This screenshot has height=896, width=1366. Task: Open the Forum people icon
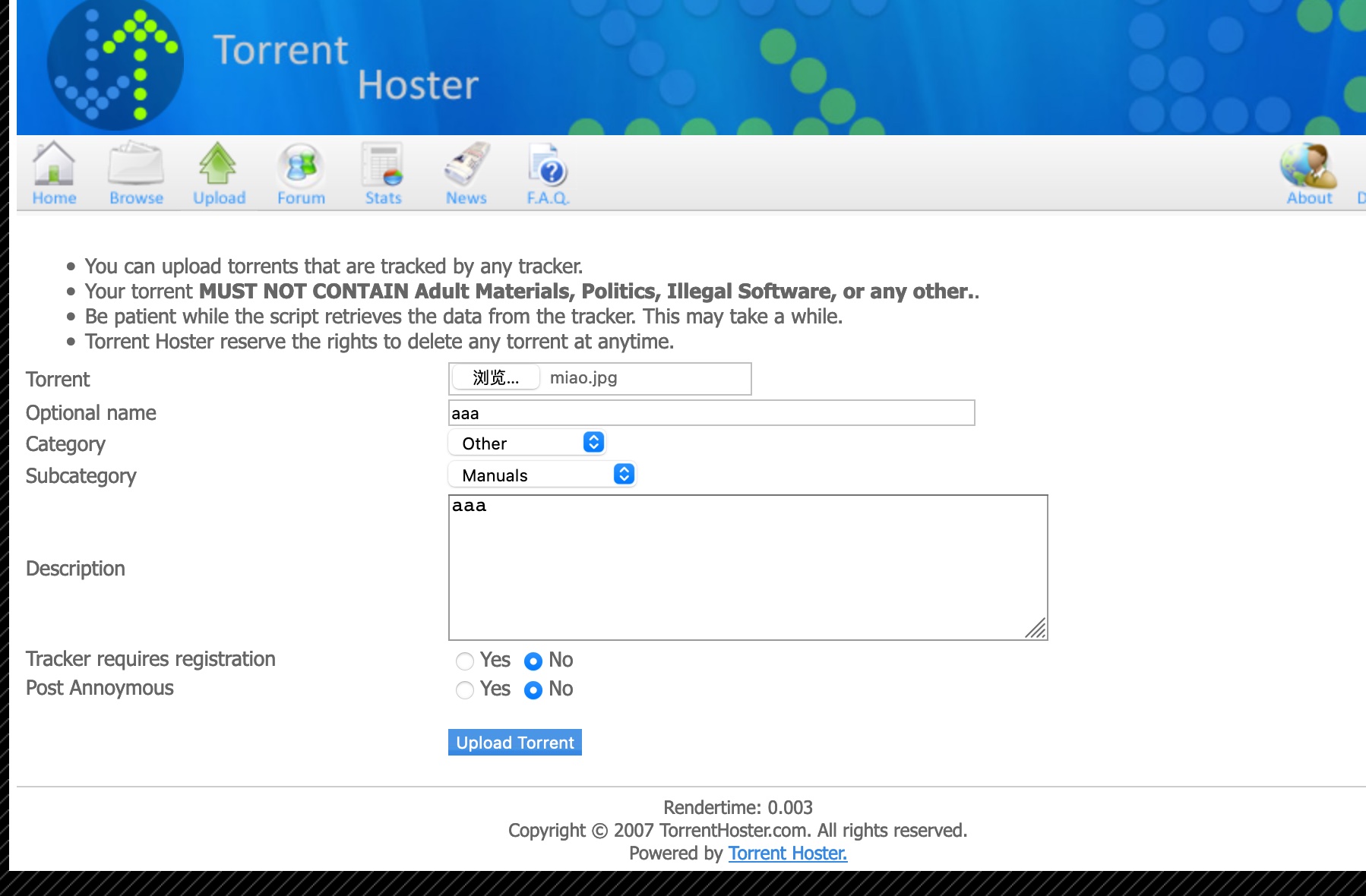pos(301,165)
